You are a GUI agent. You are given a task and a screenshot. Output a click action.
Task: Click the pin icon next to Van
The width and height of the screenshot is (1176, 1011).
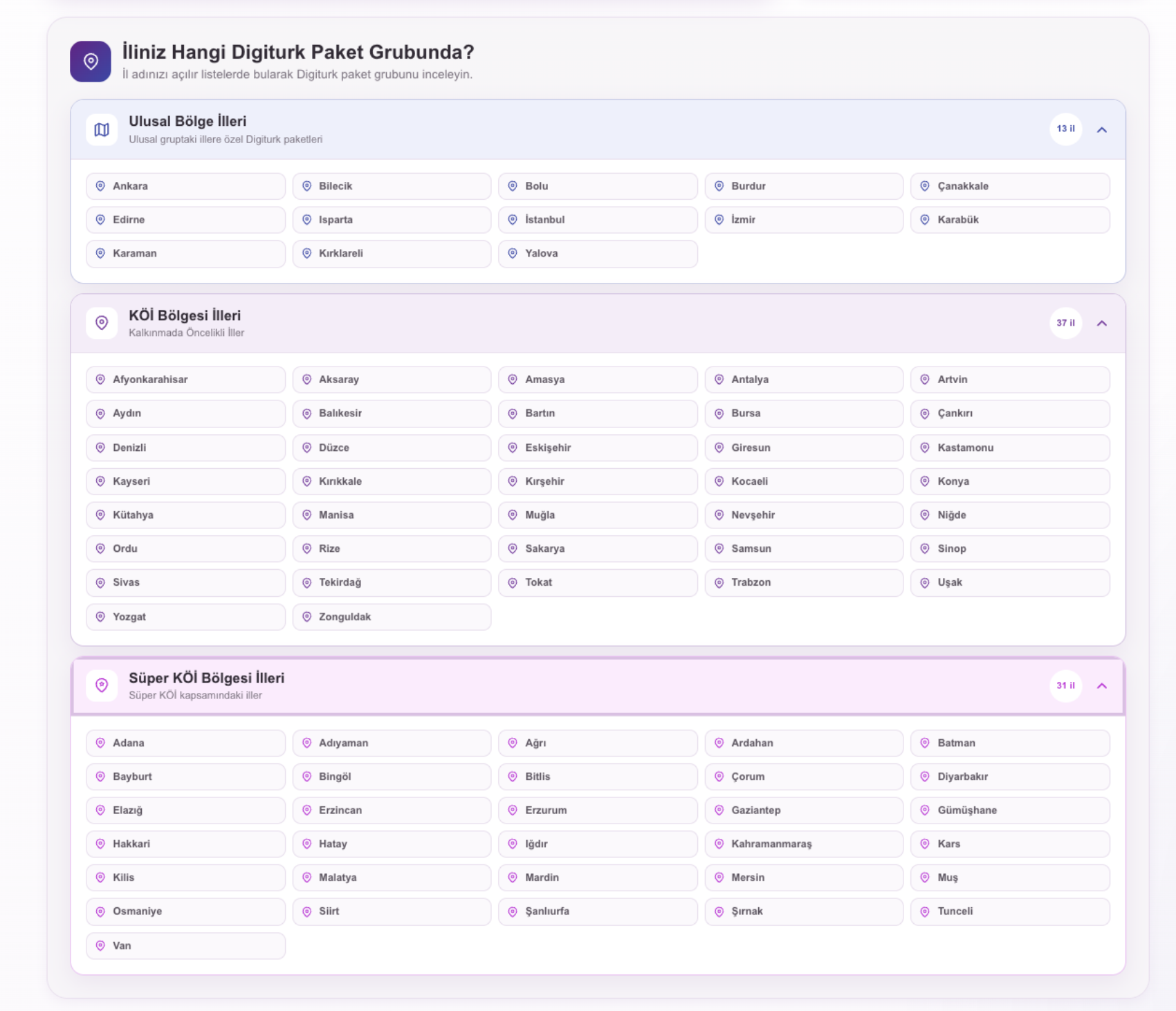pos(100,945)
